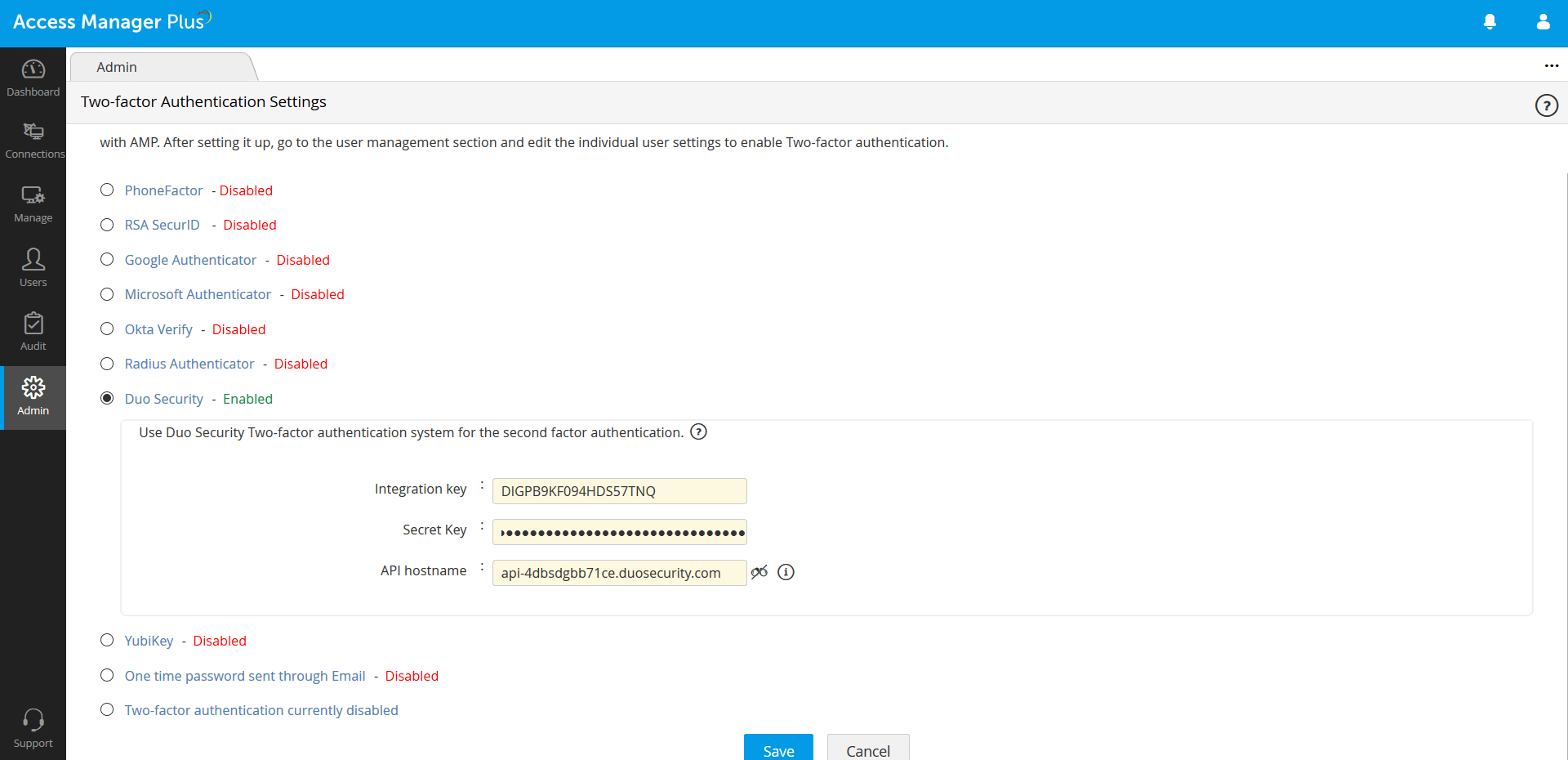This screenshot has height=760, width=1568.
Task: Select the Radius Authenticator radio button
Action: (107, 364)
